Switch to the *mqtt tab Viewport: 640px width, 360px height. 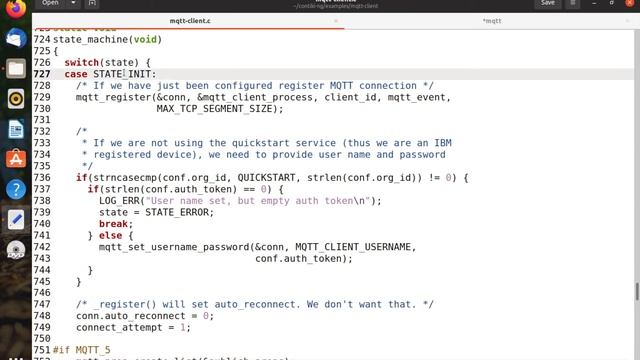point(492,21)
